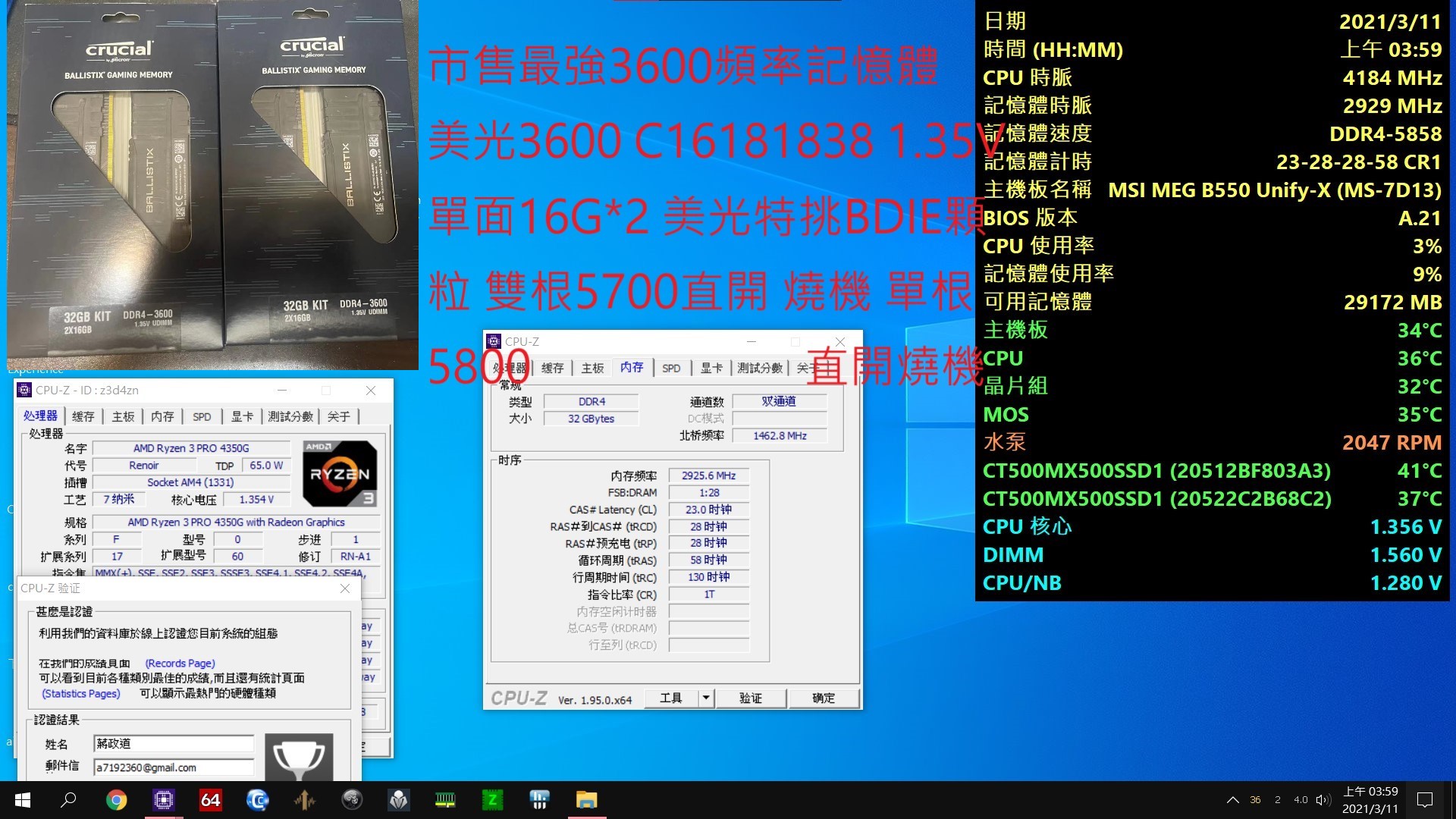Click the tray reading 4.0 icon

tap(1301, 800)
